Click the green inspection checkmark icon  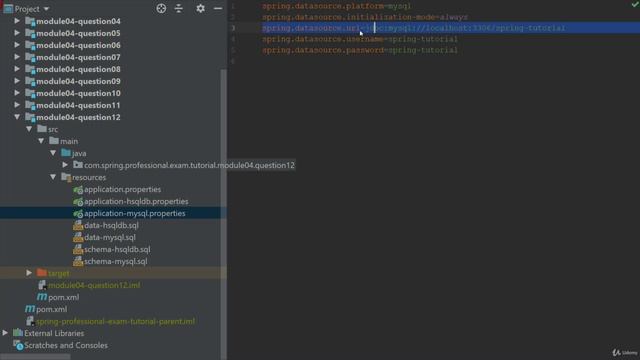(635, 4)
